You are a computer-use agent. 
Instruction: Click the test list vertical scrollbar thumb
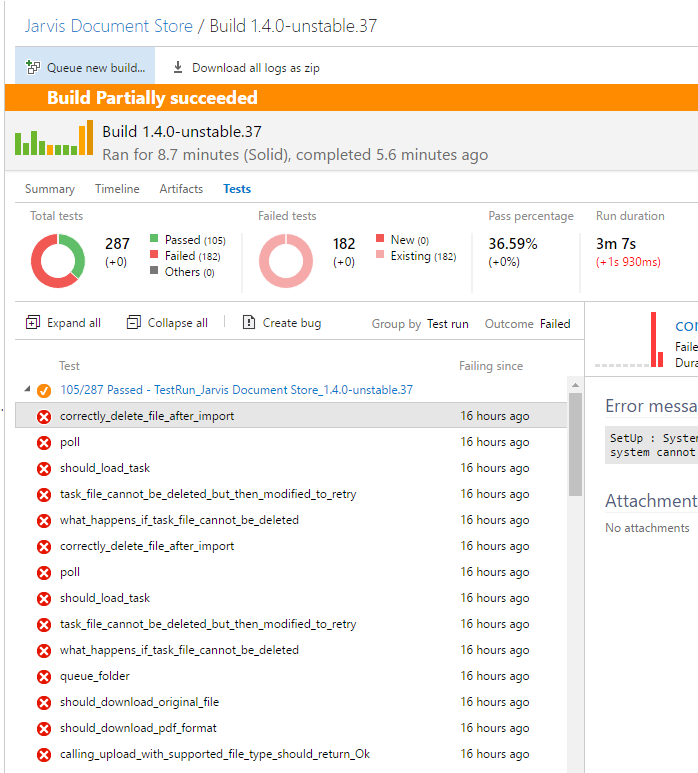pos(575,444)
